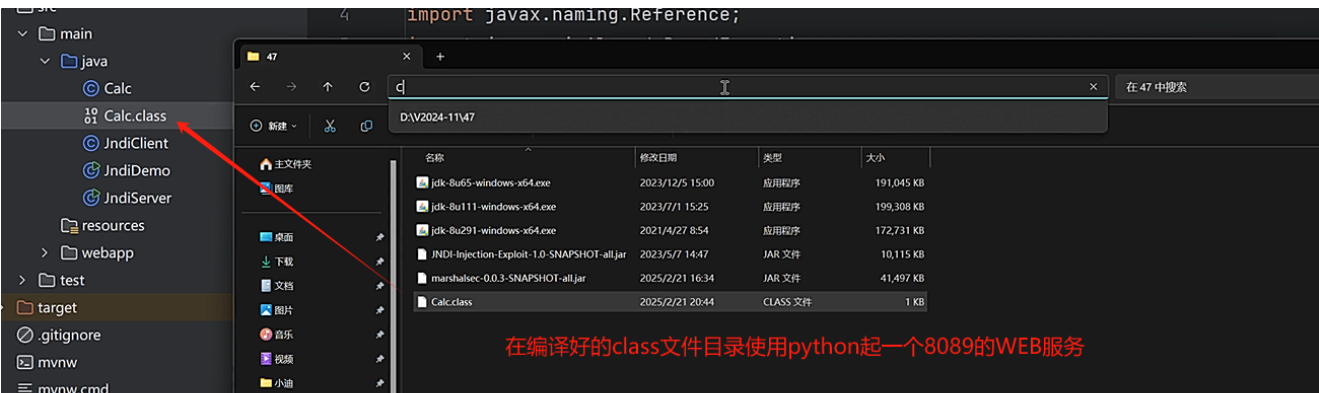Close the 47 Explorer tab
The width and height of the screenshot is (1319, 393).
pyautogui.click(x=406, y=57)
